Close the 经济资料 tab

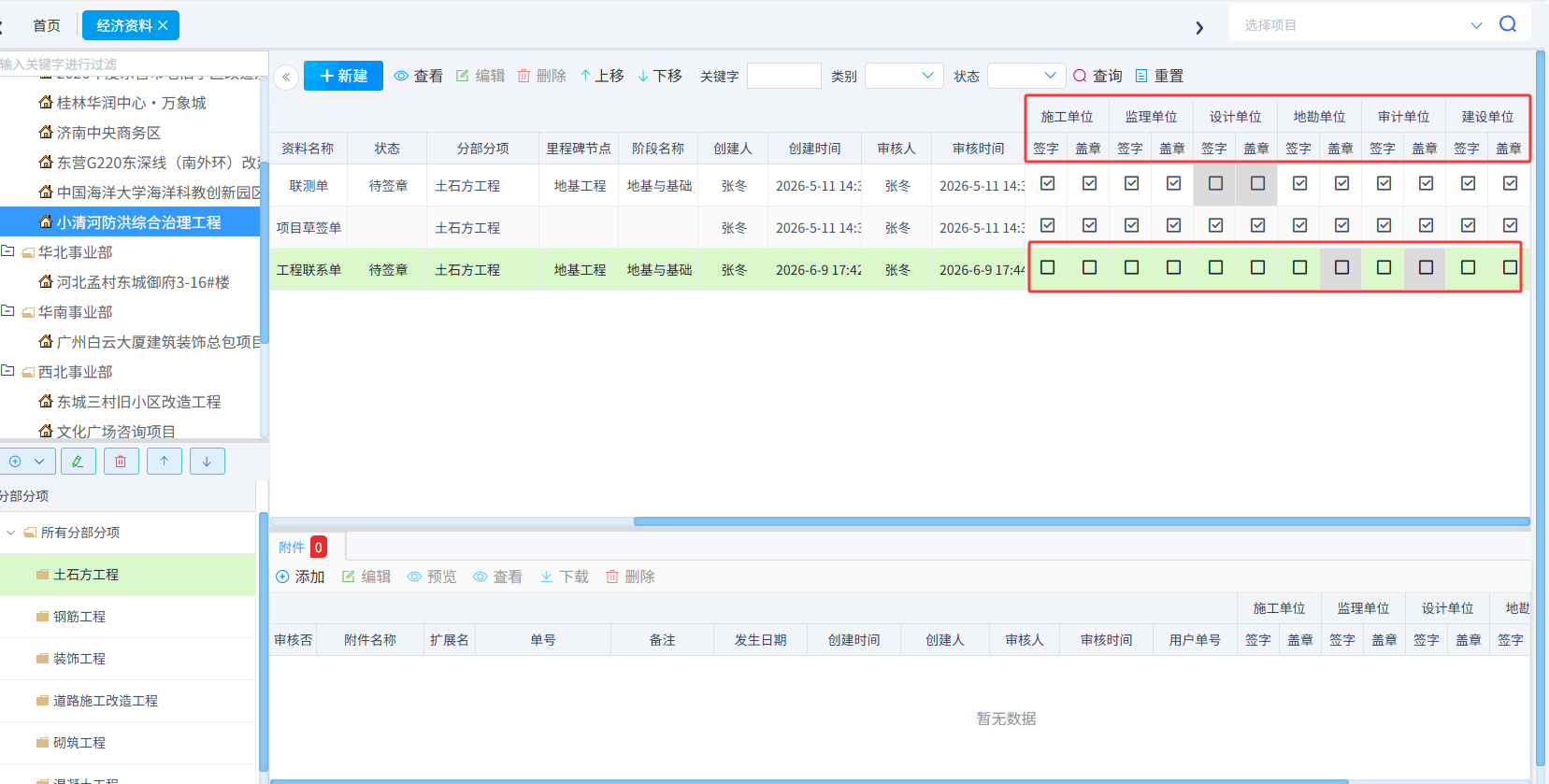163,25
